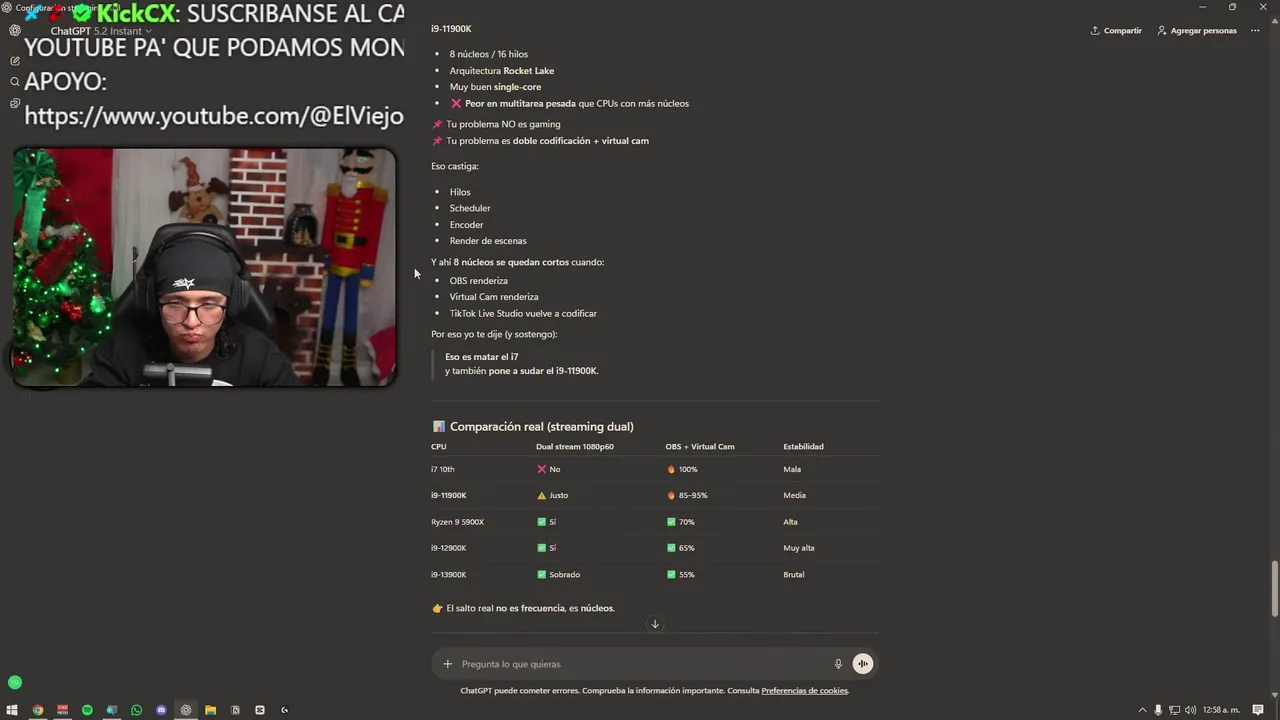1280x720 pixels.
Task: Open the Windows notification center icon
Action: 1258,710
